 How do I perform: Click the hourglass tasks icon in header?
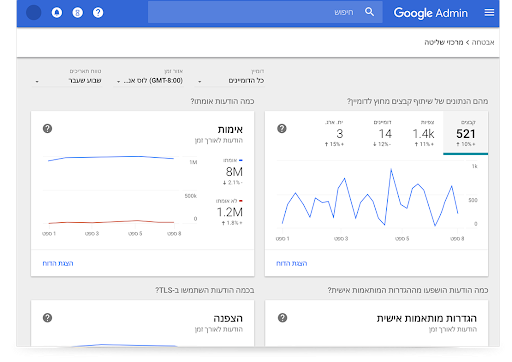click(x=78, y=13)
